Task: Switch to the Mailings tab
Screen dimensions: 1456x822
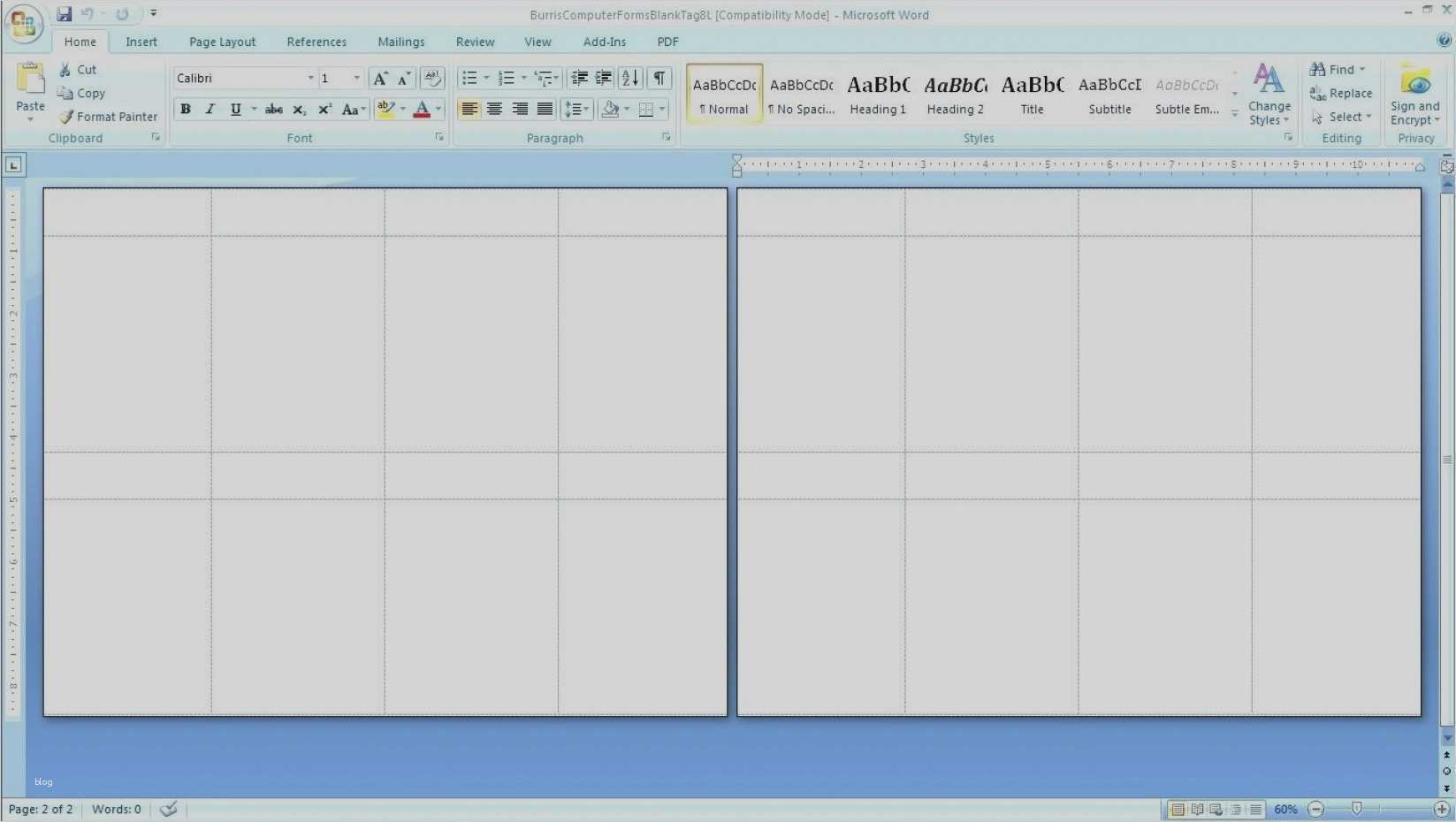Action: (x=401, y=42)
